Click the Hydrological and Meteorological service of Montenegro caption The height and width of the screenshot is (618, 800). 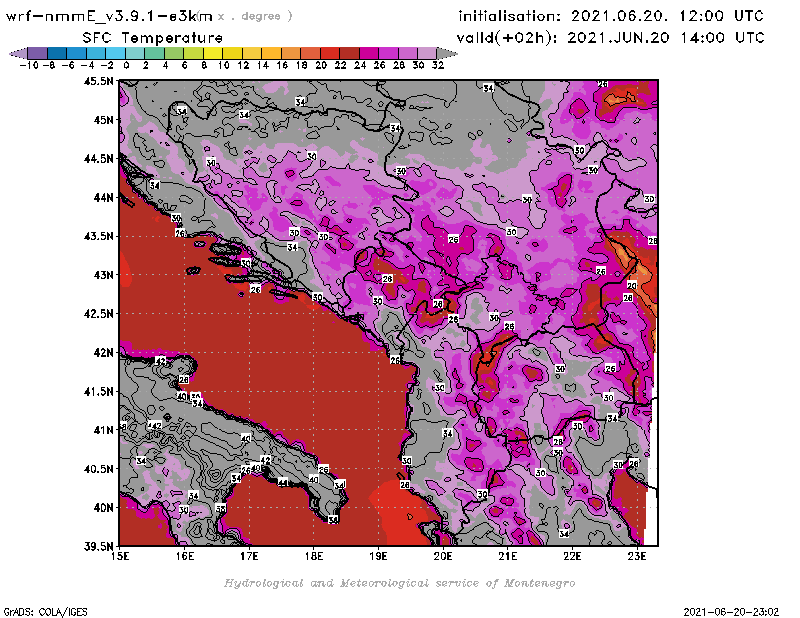pos(399,583)
